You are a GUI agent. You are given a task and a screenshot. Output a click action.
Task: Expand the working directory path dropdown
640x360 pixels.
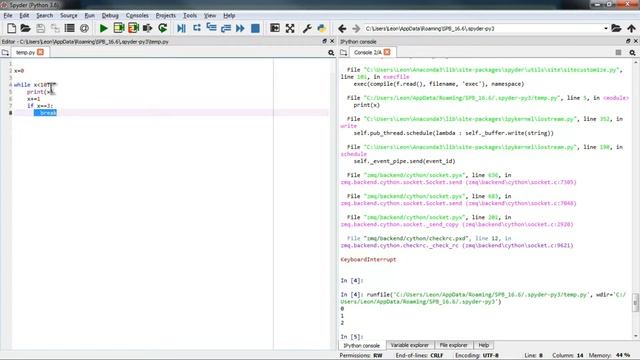(606, 29)
